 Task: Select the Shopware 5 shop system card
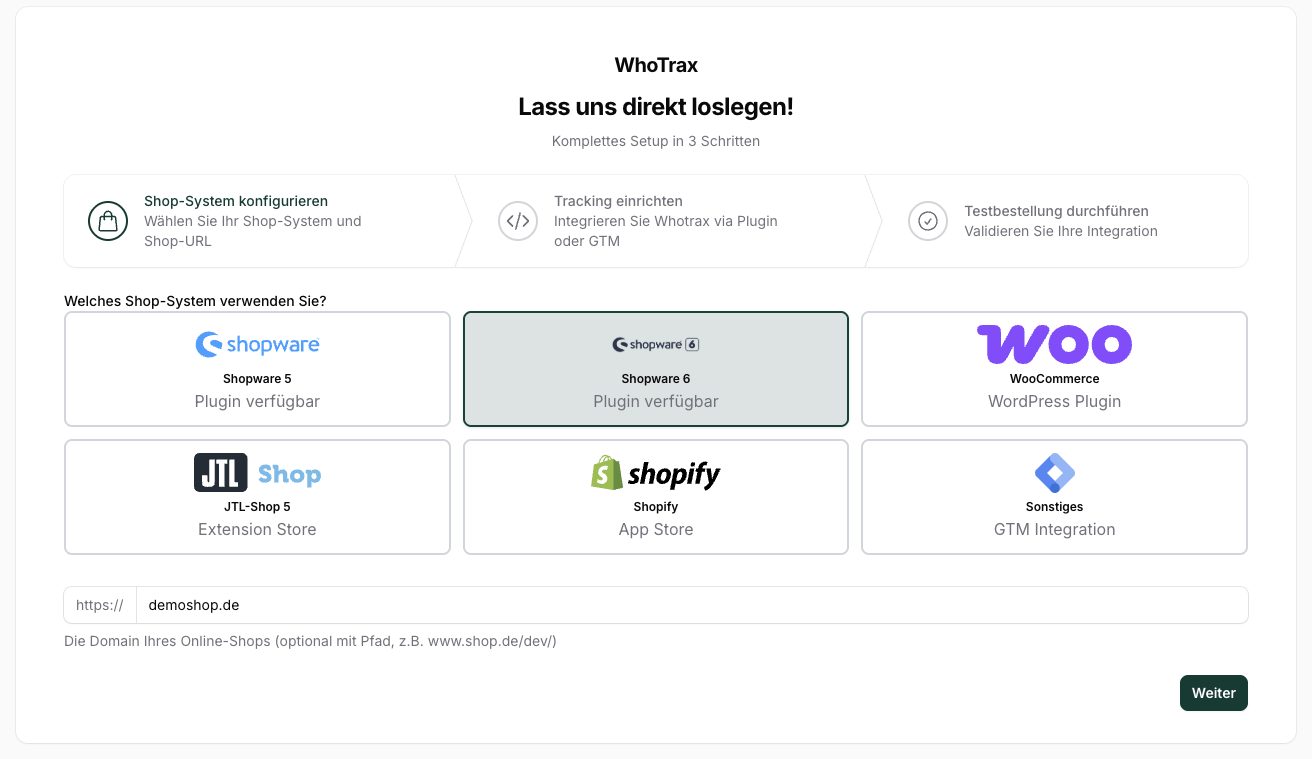257,369
